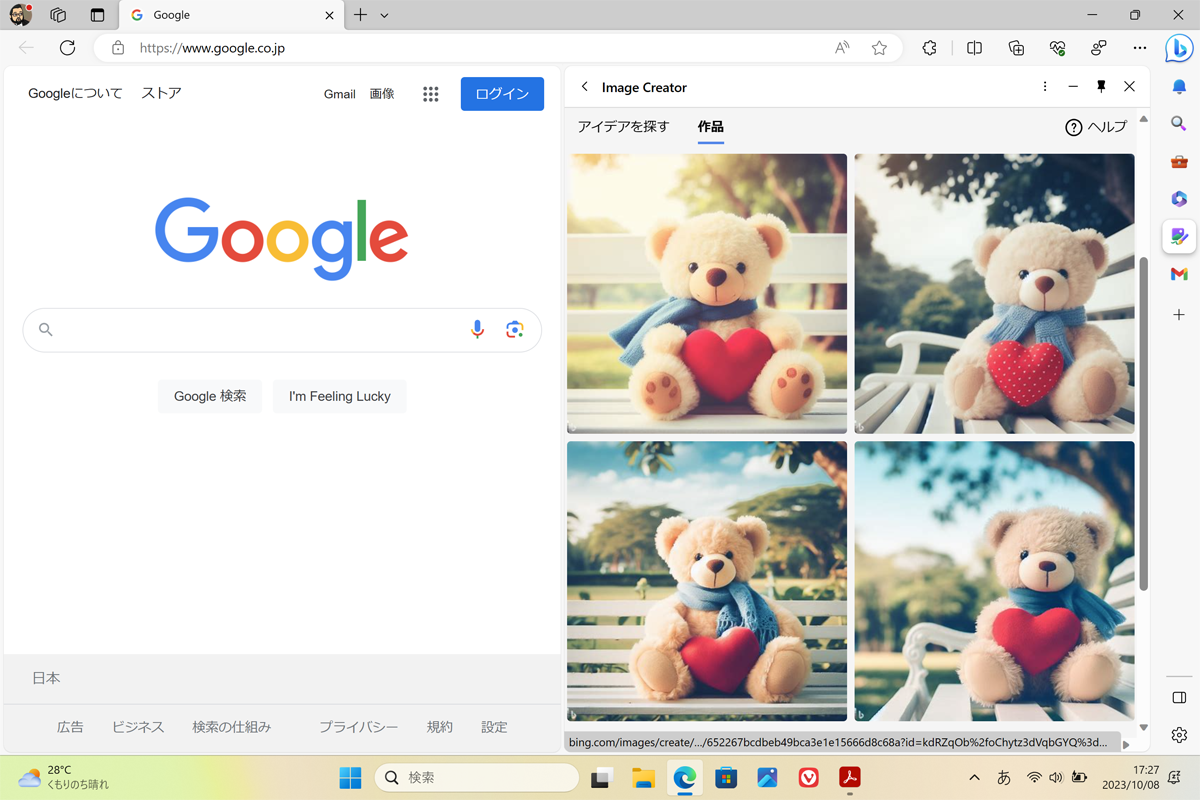Open Gmail link on Google page
The width and height of the screenshot is (1200, 800).
340,94
